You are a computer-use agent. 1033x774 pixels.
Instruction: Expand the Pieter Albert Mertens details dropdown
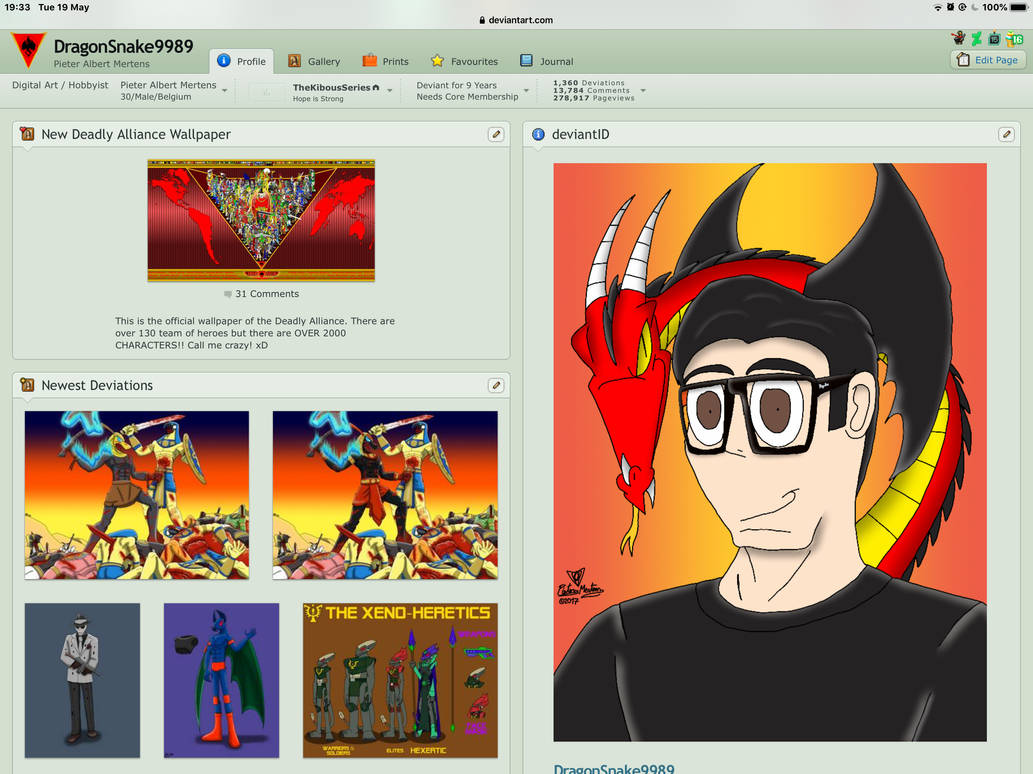point(225,91)
